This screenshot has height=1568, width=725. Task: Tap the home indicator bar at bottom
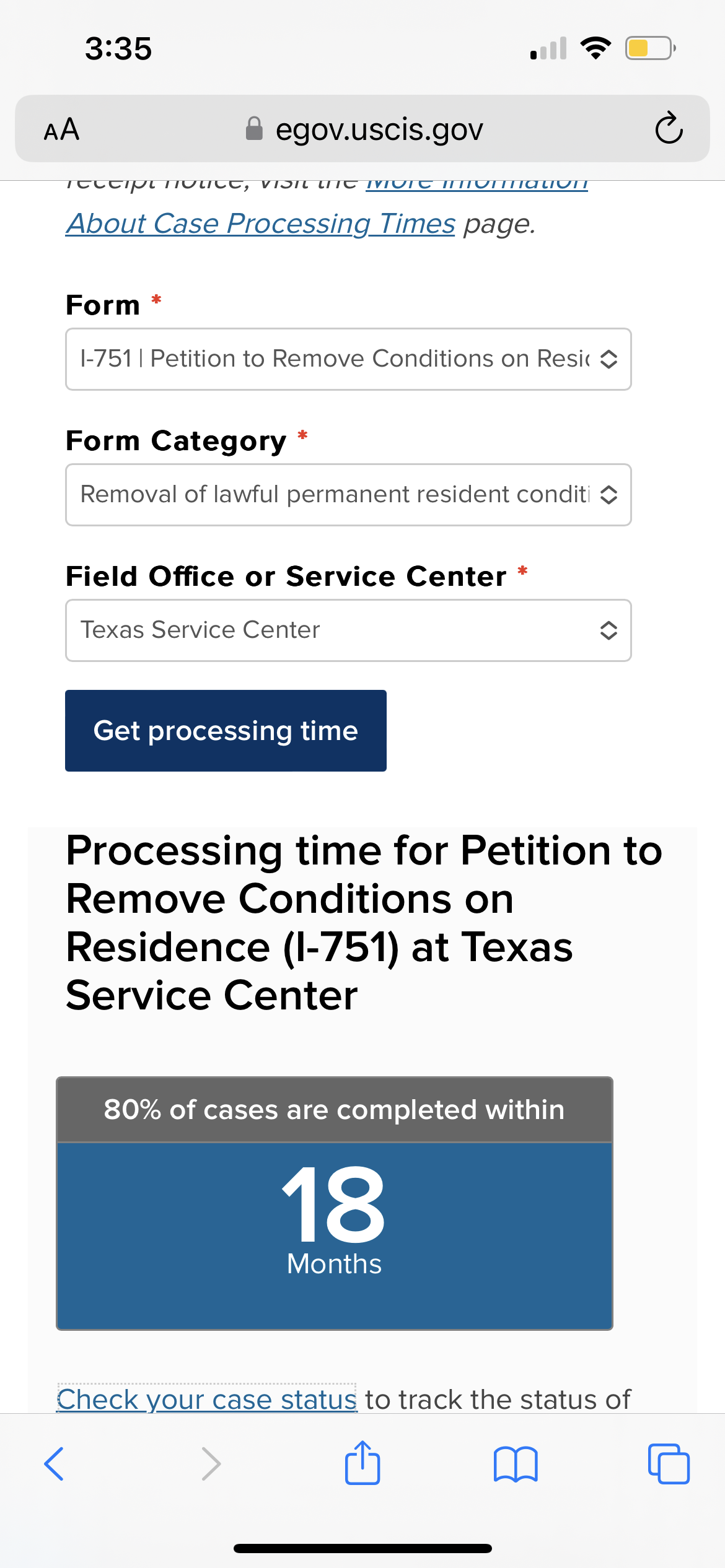pyautogui.click(x=362, y=1548)
